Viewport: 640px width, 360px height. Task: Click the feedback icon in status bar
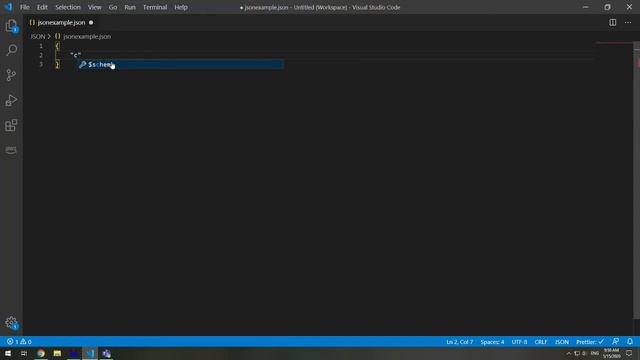point(616,341)
